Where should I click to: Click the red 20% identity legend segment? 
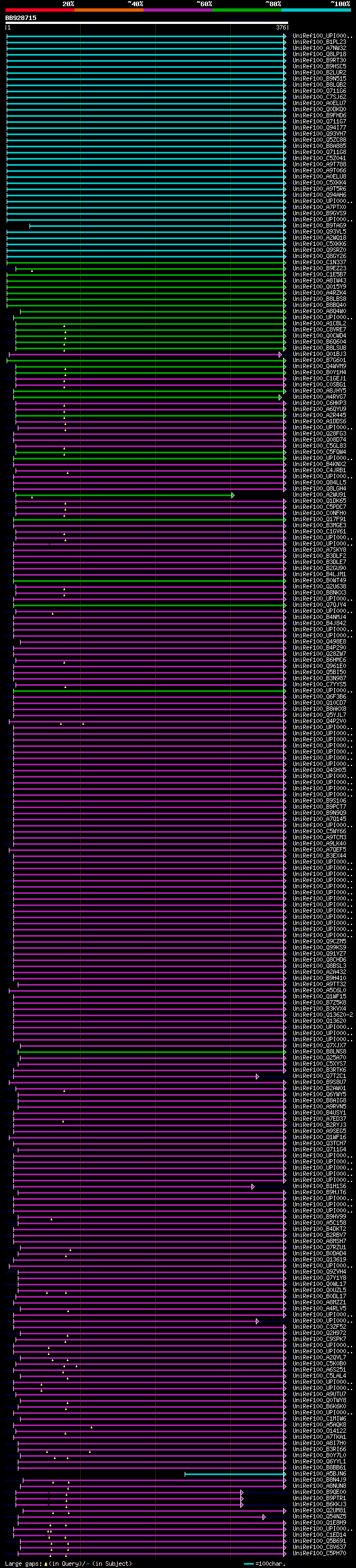click(39, 10)
